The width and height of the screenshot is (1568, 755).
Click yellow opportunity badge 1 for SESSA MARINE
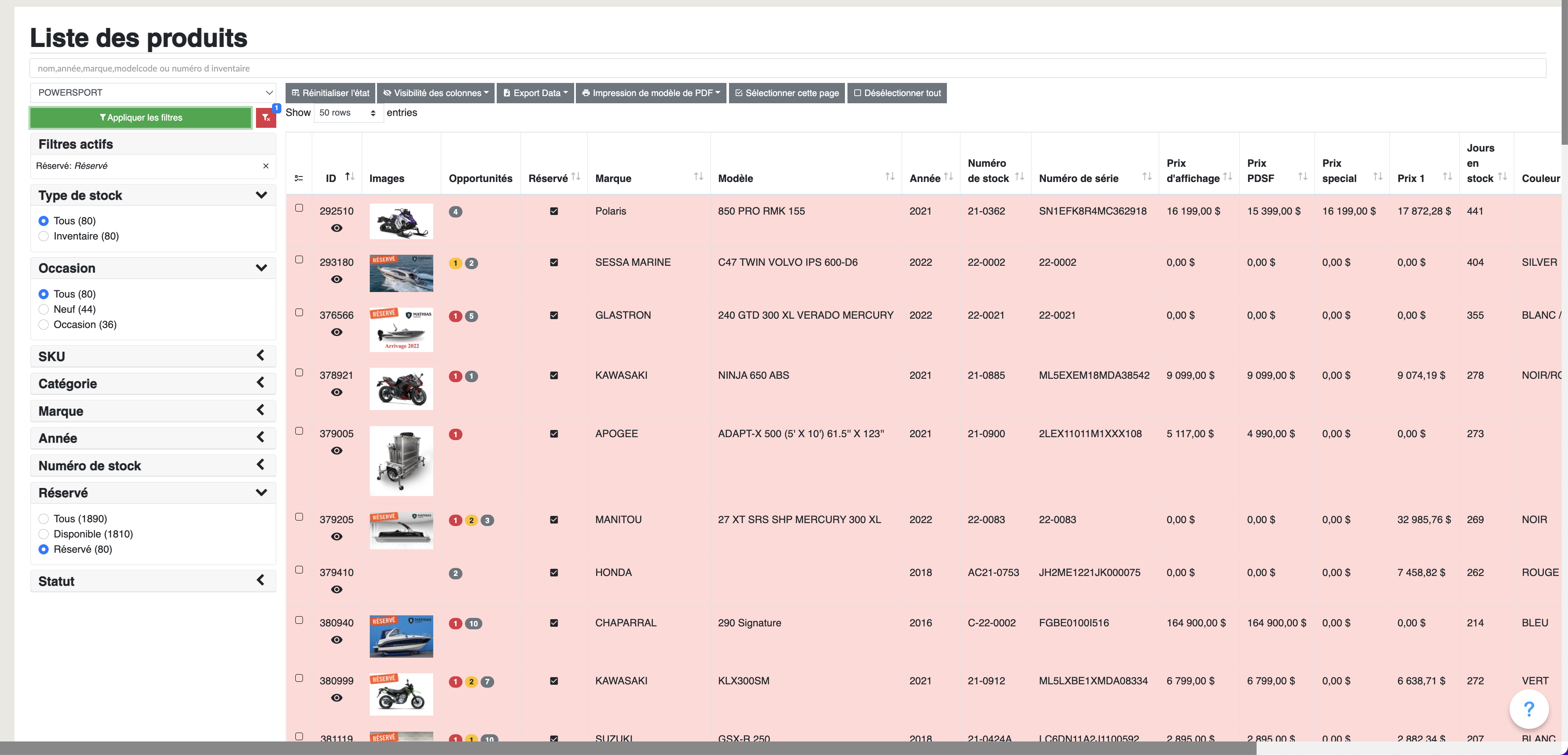pyautogui.click(x=455, y=263)
